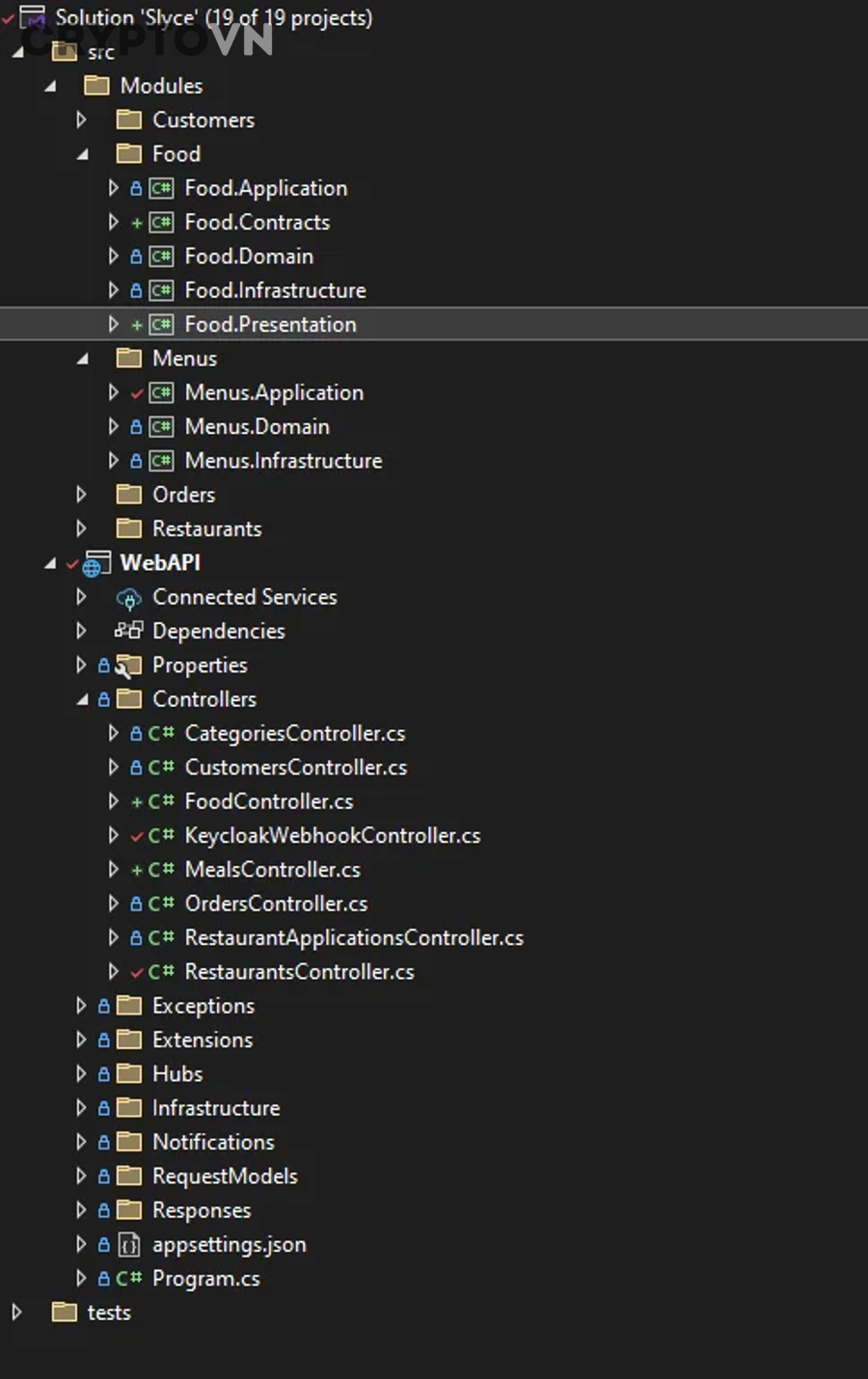Select the Infrastructure folder under WebAPI
868x1379 pixels.
click(x=216, y=1108)
